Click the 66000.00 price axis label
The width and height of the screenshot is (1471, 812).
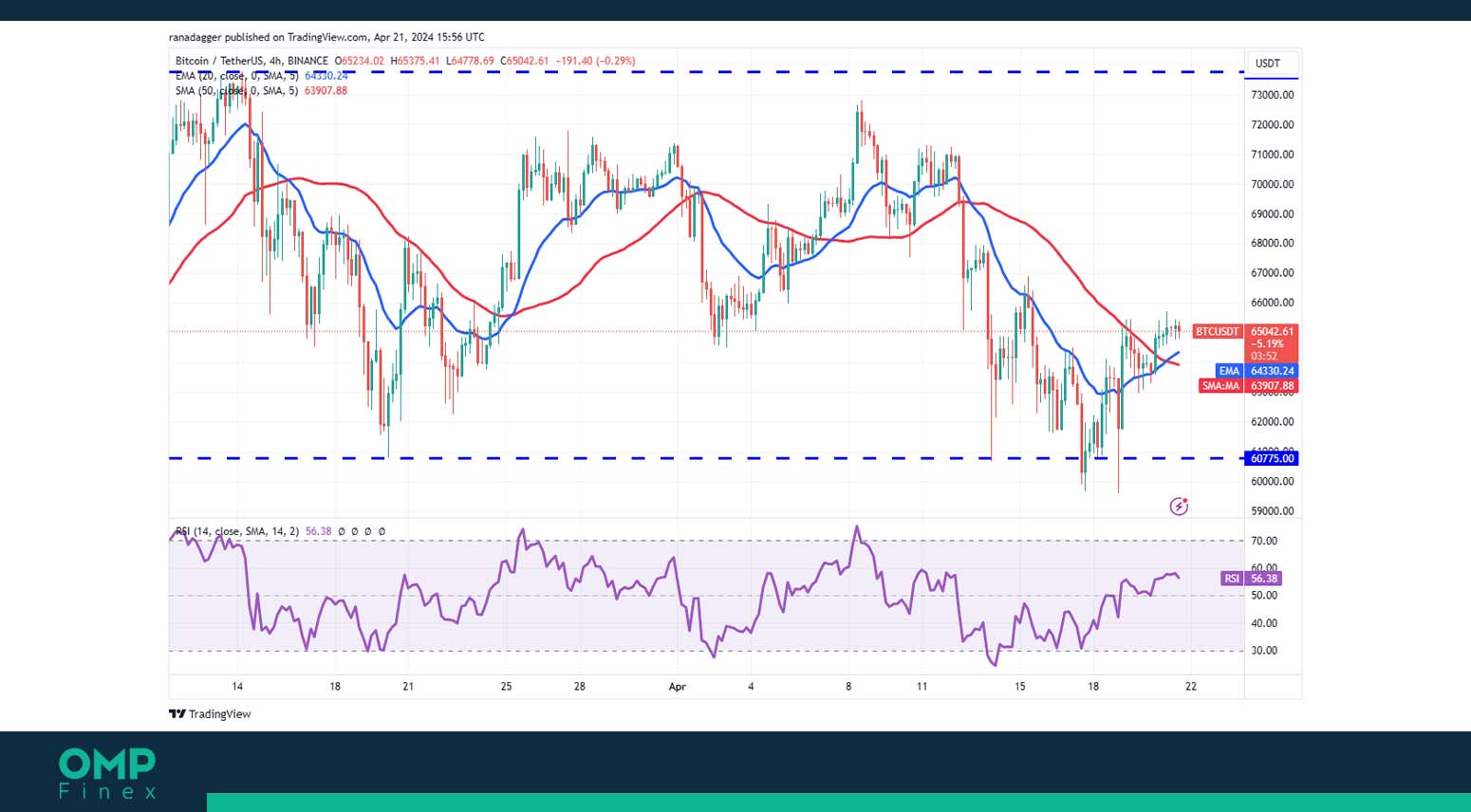1272,303
